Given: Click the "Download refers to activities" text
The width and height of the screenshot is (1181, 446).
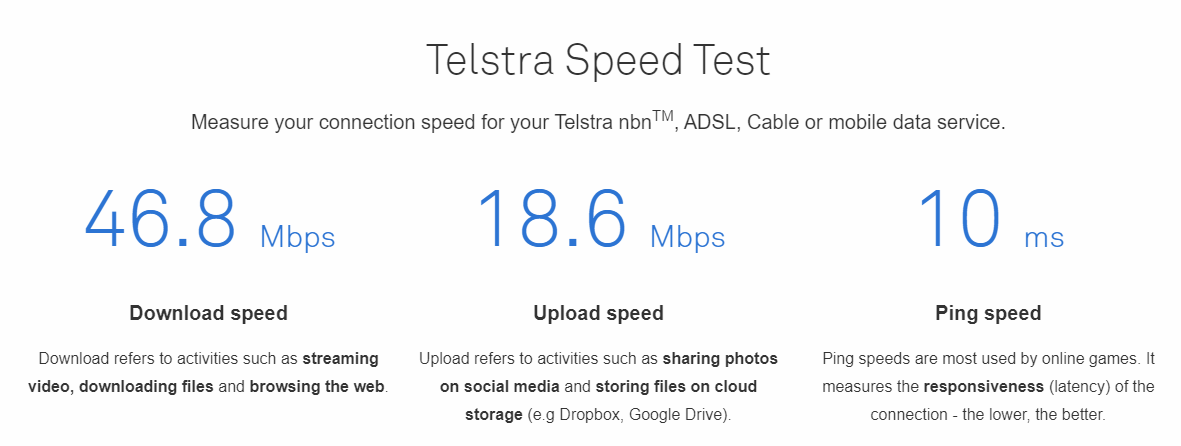Looking at the screenshot, I should pyautogui.click(x=168, y=358).
